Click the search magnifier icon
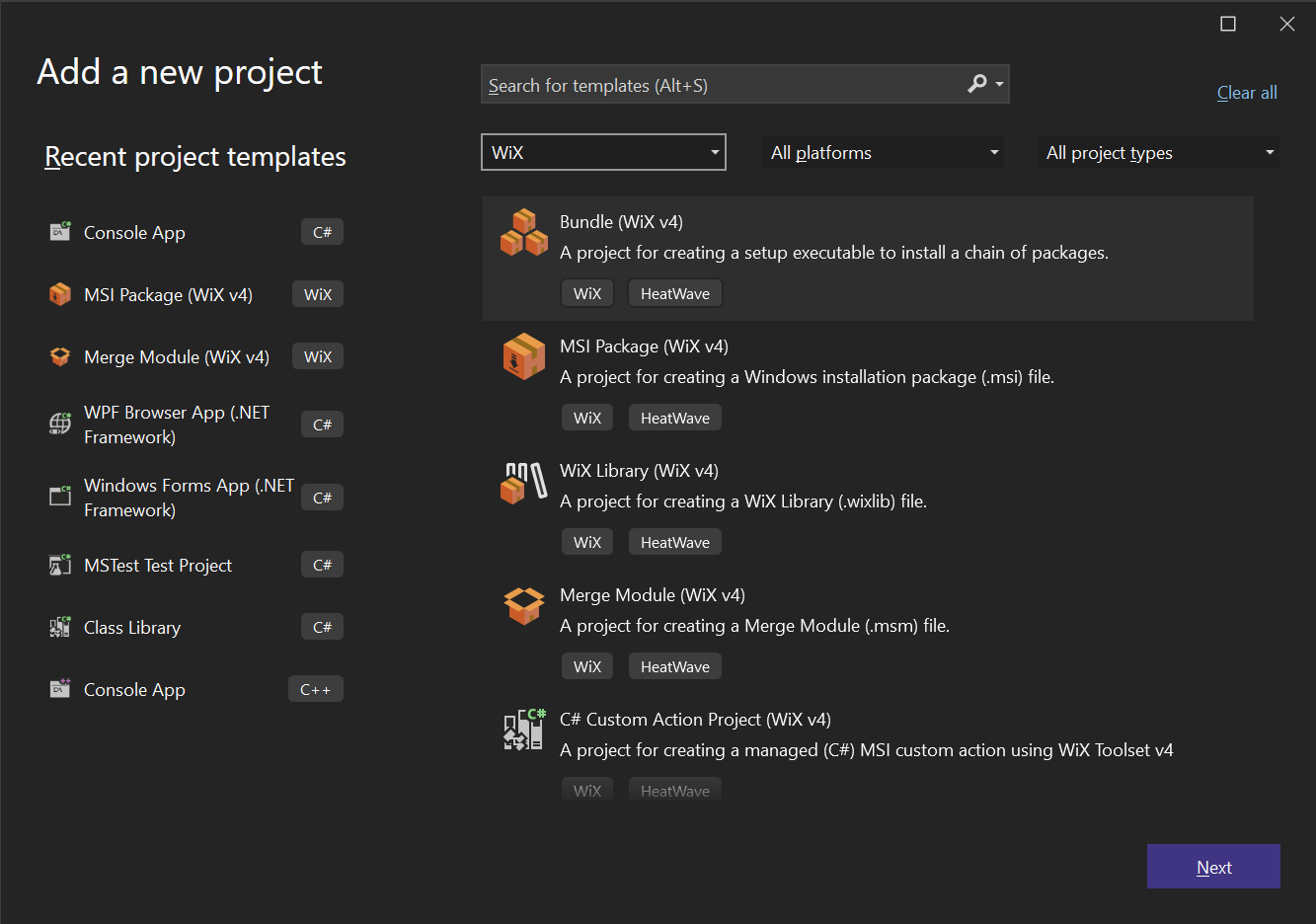1316x924 pixels. coord(976,85)
